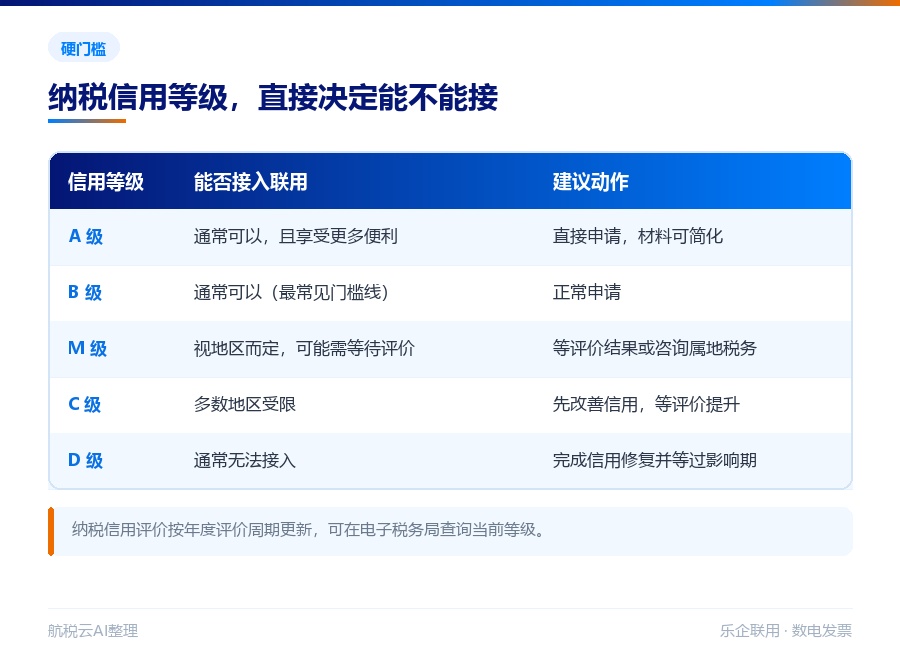Click the cell 正常申请
The height and width of the screenshot is (664, 900).
(x=587, y=292)
